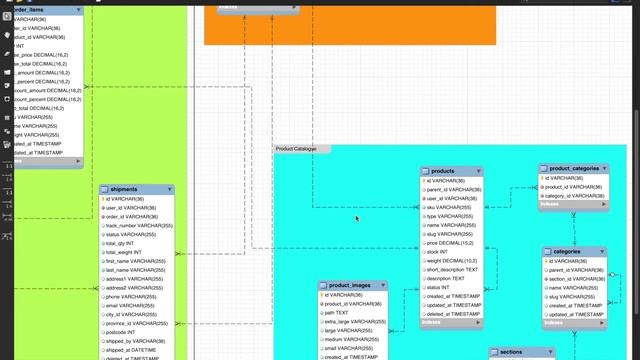
Task: Collapse the shipments table columns
Action: 169,189
